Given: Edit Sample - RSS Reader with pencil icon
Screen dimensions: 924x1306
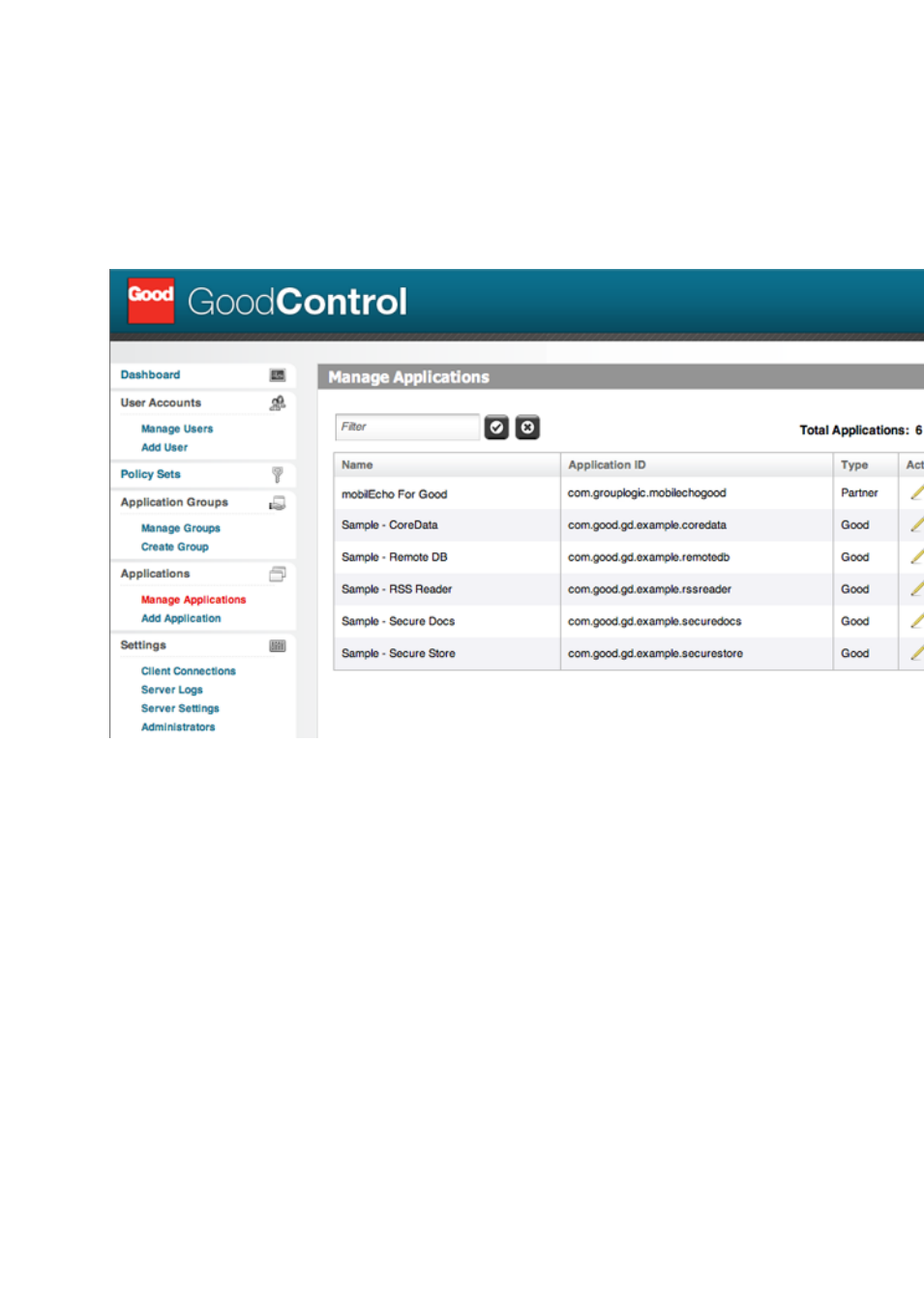Looking at the screenshot, I should tap(916, 588).
